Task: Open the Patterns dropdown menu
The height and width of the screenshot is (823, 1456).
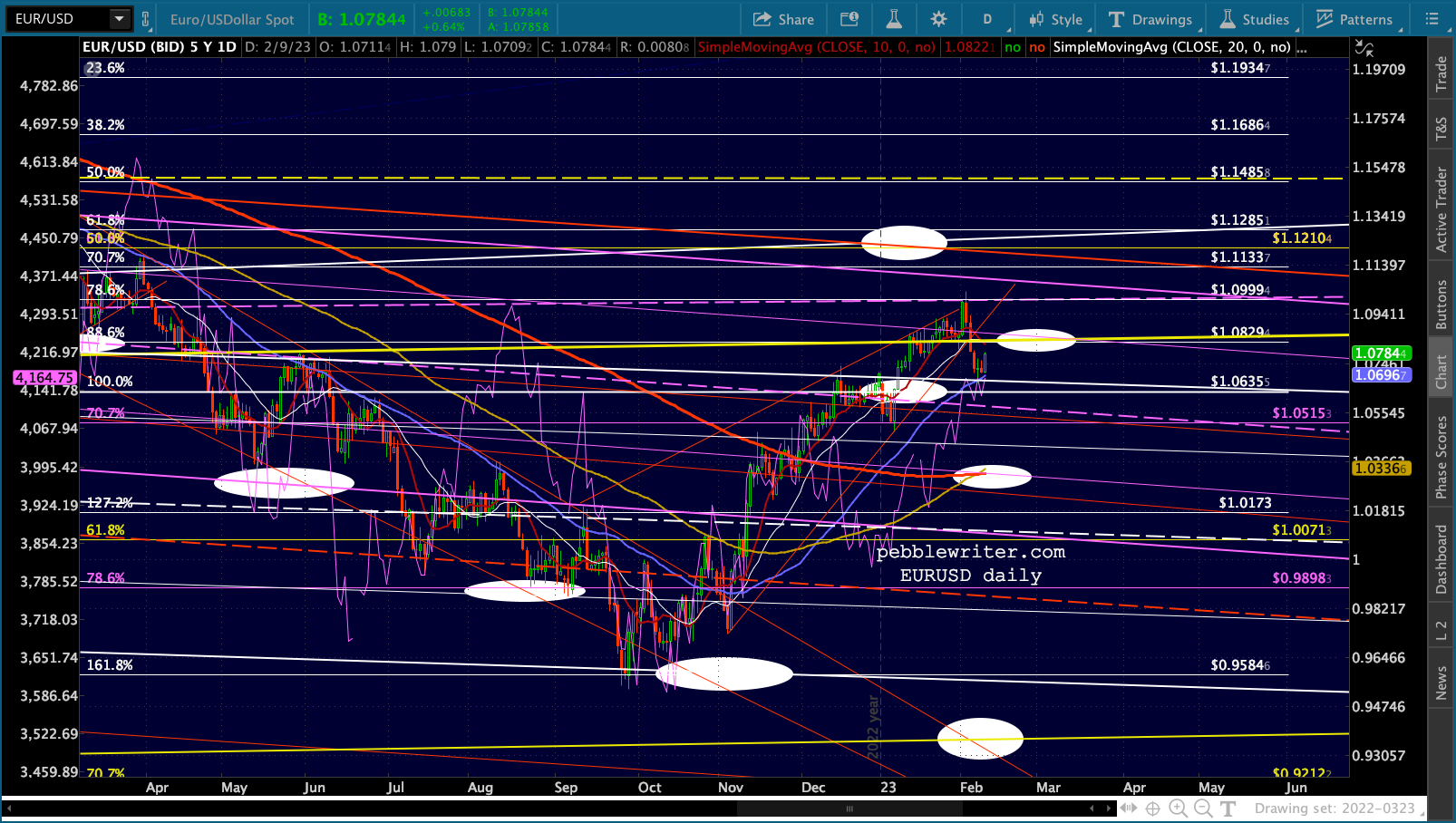Action: point(1355,19)
